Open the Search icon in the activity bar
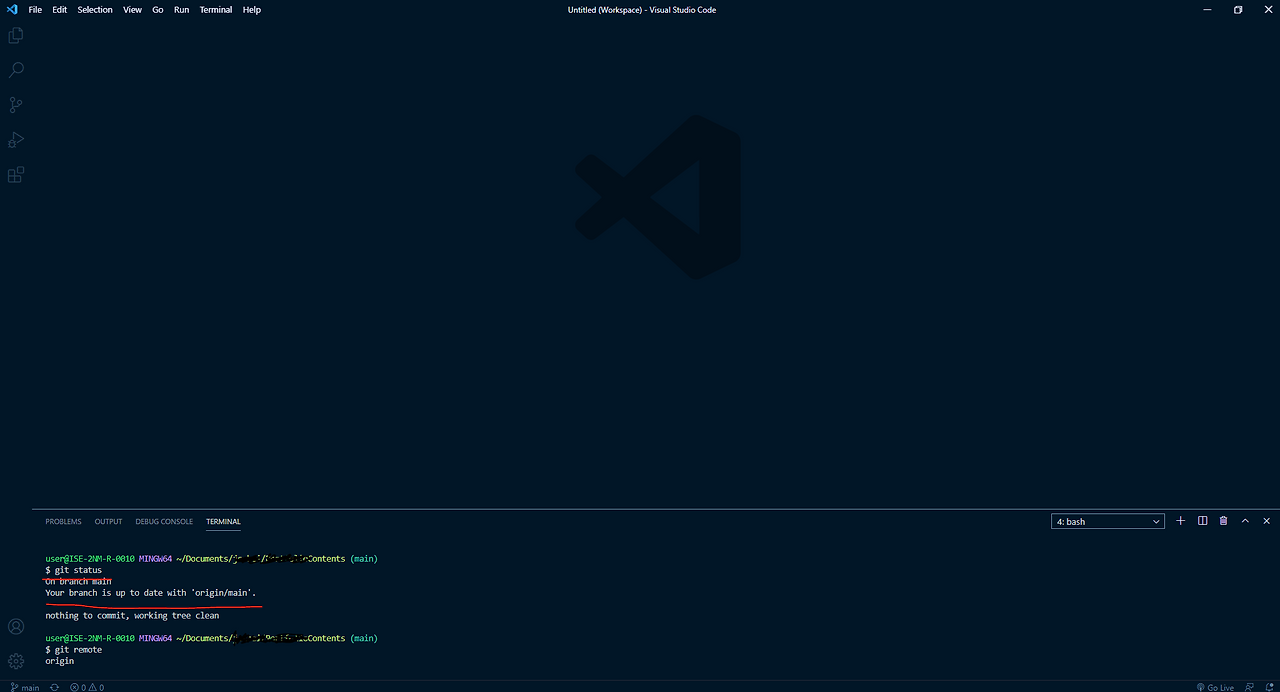Image resolution: width=1280 pixels, height=692 pixels. pos(15,69)
